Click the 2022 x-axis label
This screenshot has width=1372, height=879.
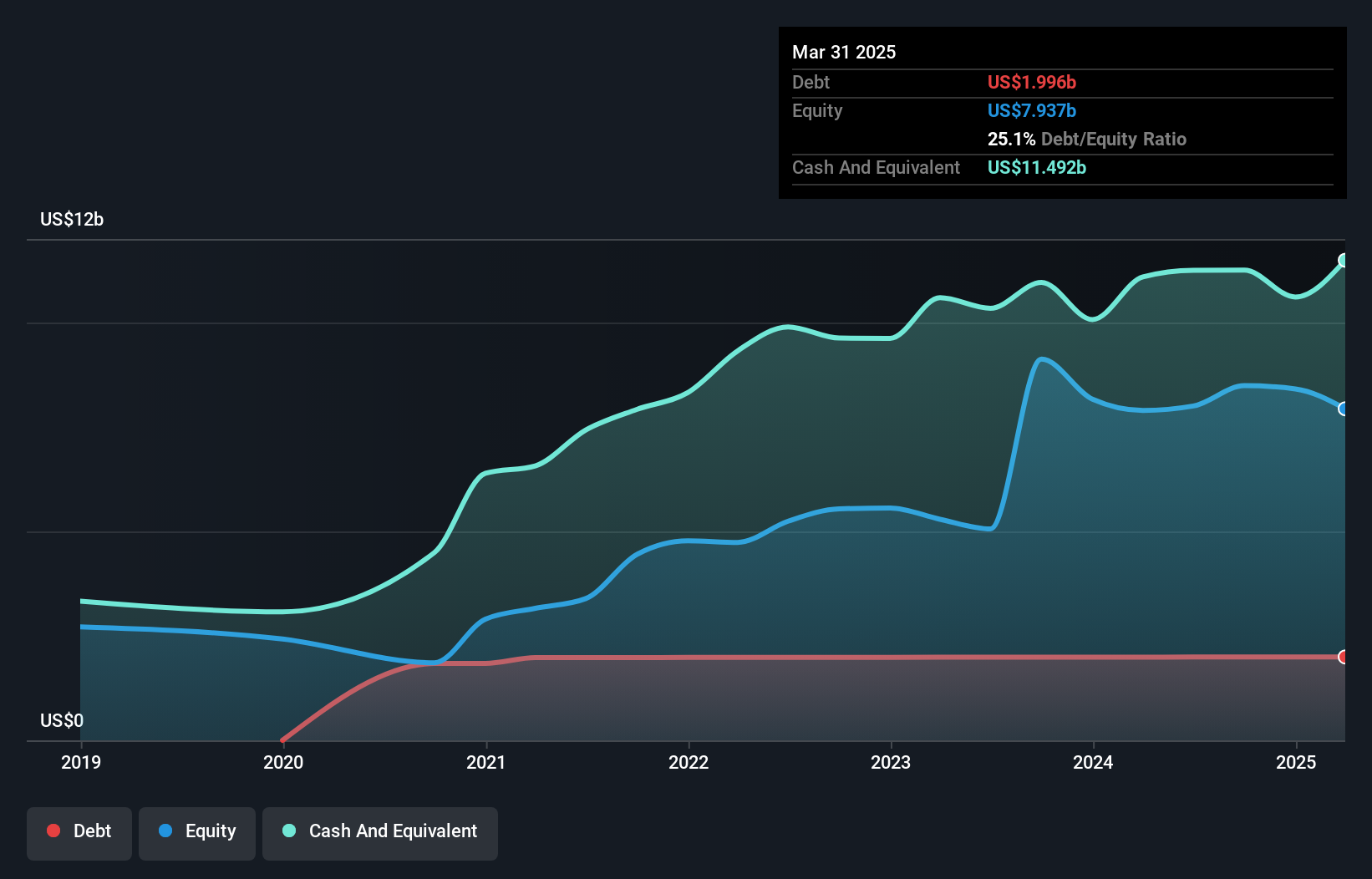689,762
